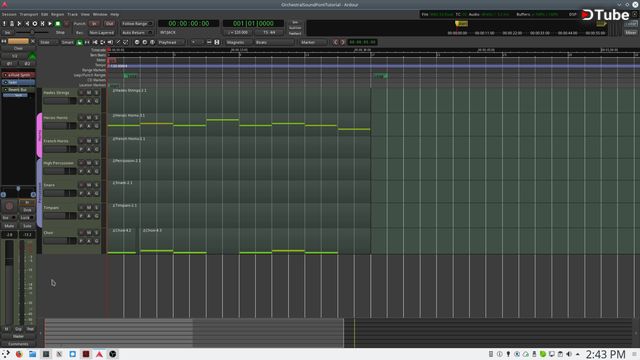Open the Session menu
Viewport: 640px width, 360px height.
(x=9, y=14)
